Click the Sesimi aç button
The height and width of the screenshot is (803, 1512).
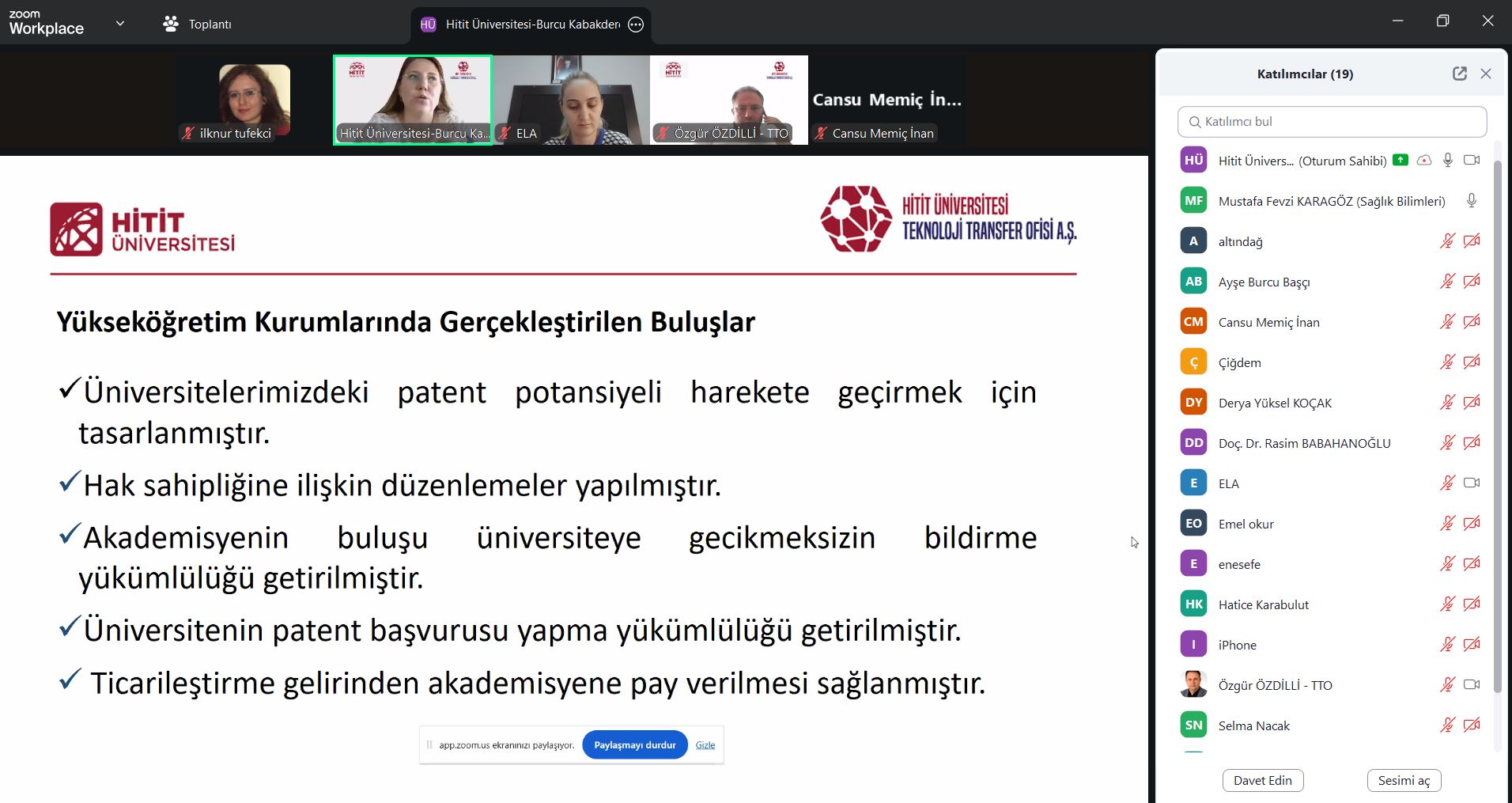click(x=1404, y=780)
